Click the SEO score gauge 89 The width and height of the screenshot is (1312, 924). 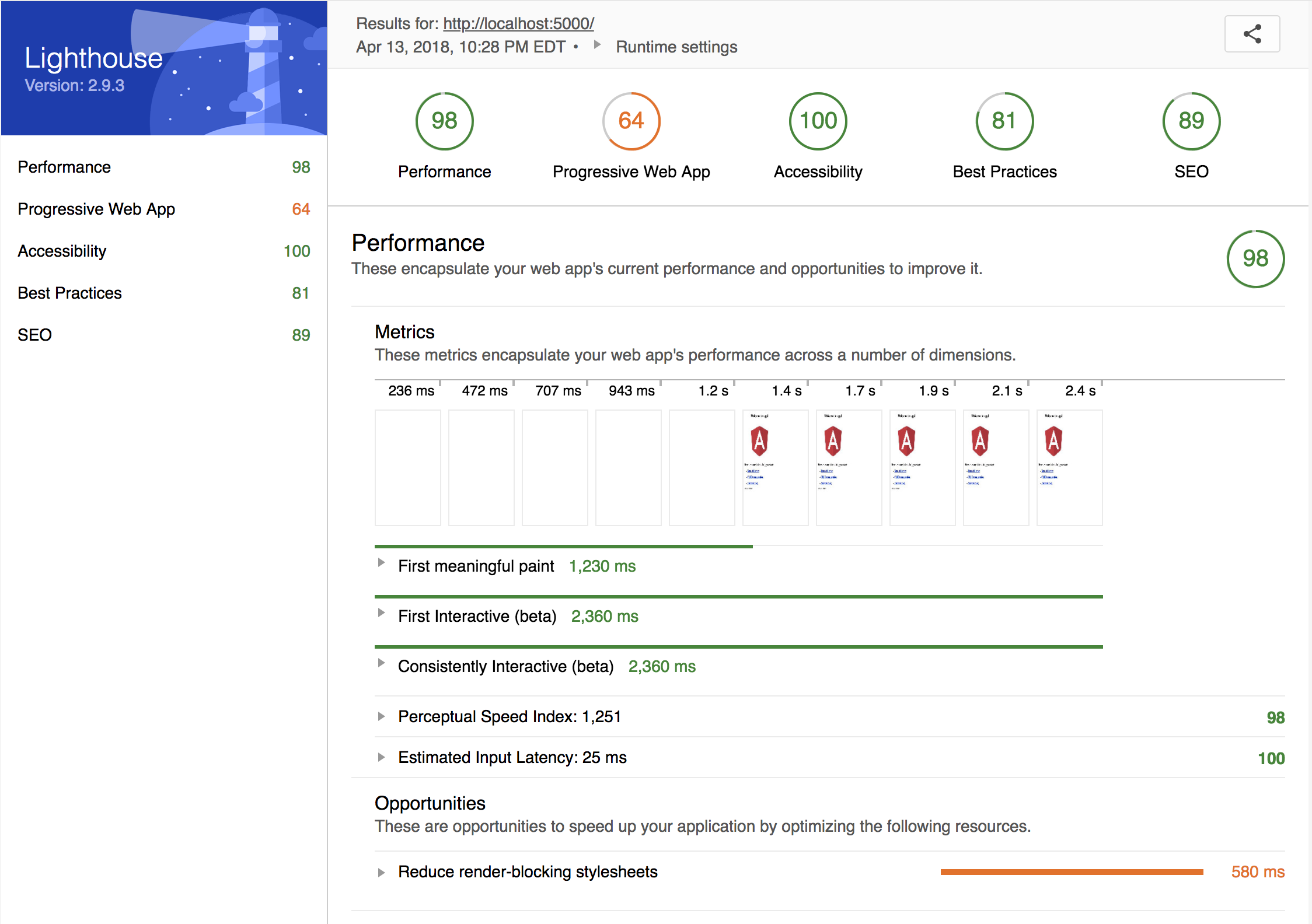coord(1191,121)
